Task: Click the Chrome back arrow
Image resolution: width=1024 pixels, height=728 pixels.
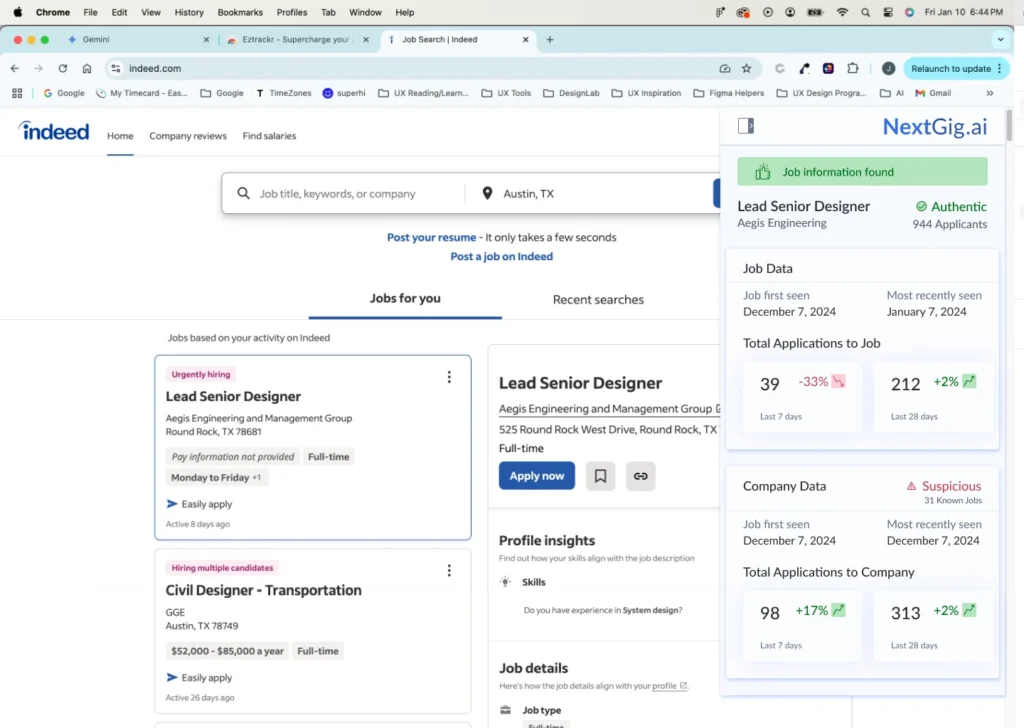Action: coord(15,69)
